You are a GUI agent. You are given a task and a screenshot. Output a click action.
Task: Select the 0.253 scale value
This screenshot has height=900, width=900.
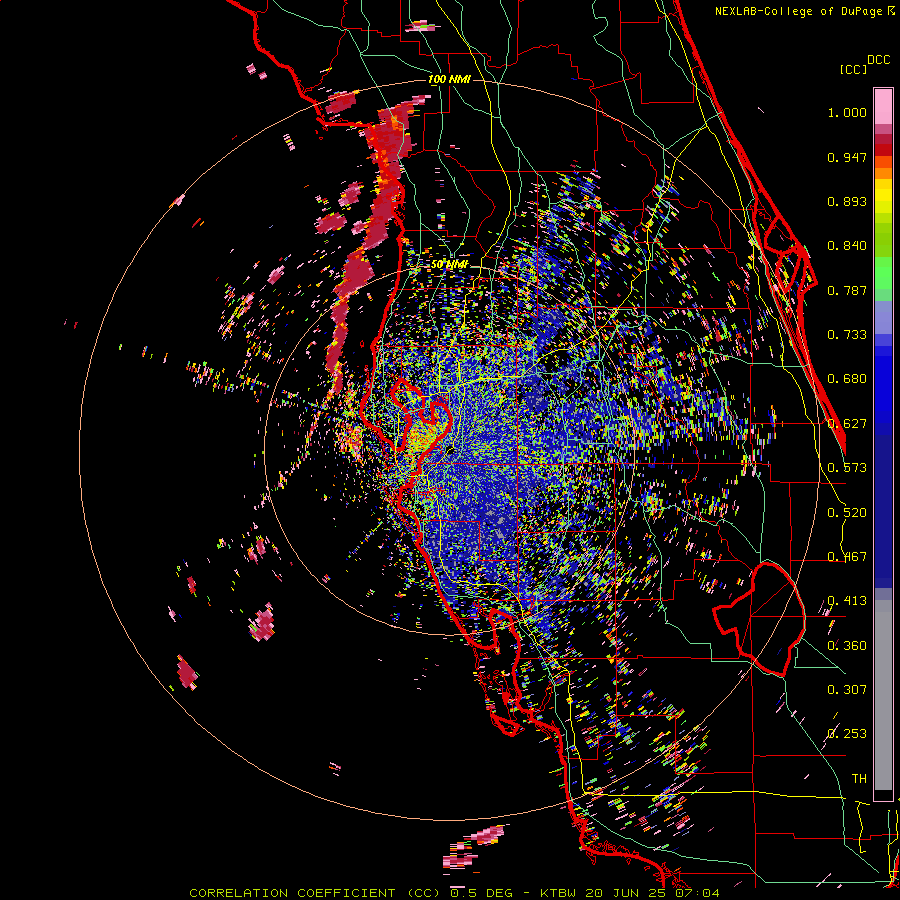tap(847, 734)
